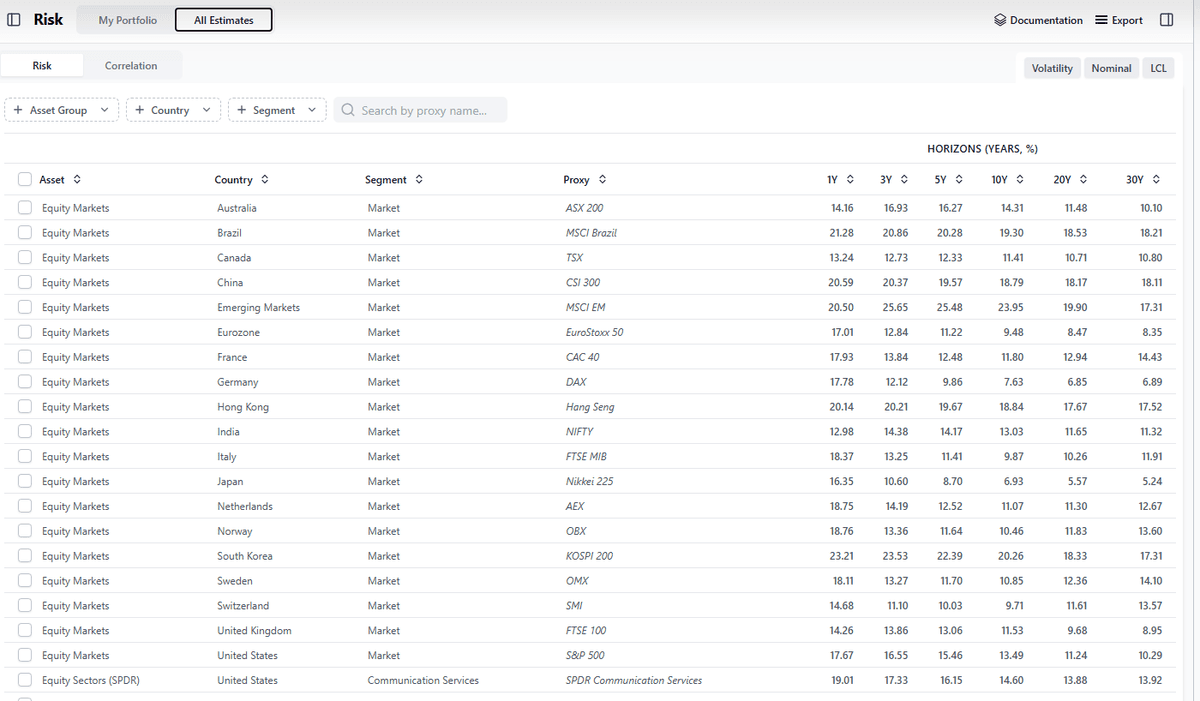Image resolution: width=1200 pixels, height=701 pixels.
Task: Open the Asset Group filter dropdown
Action: [x=62, y=110]
